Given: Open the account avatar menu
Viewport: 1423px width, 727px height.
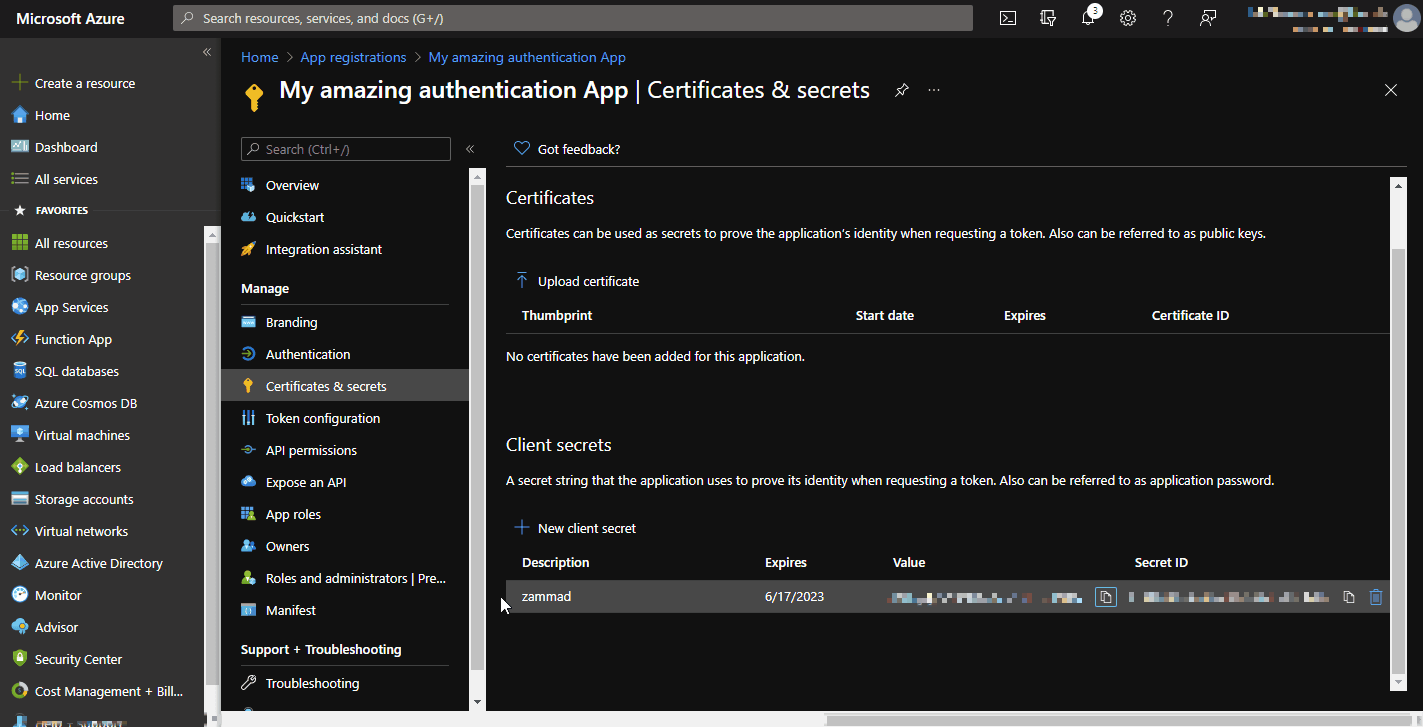Looking at the screenshot, I should [x=1406, y=18].
